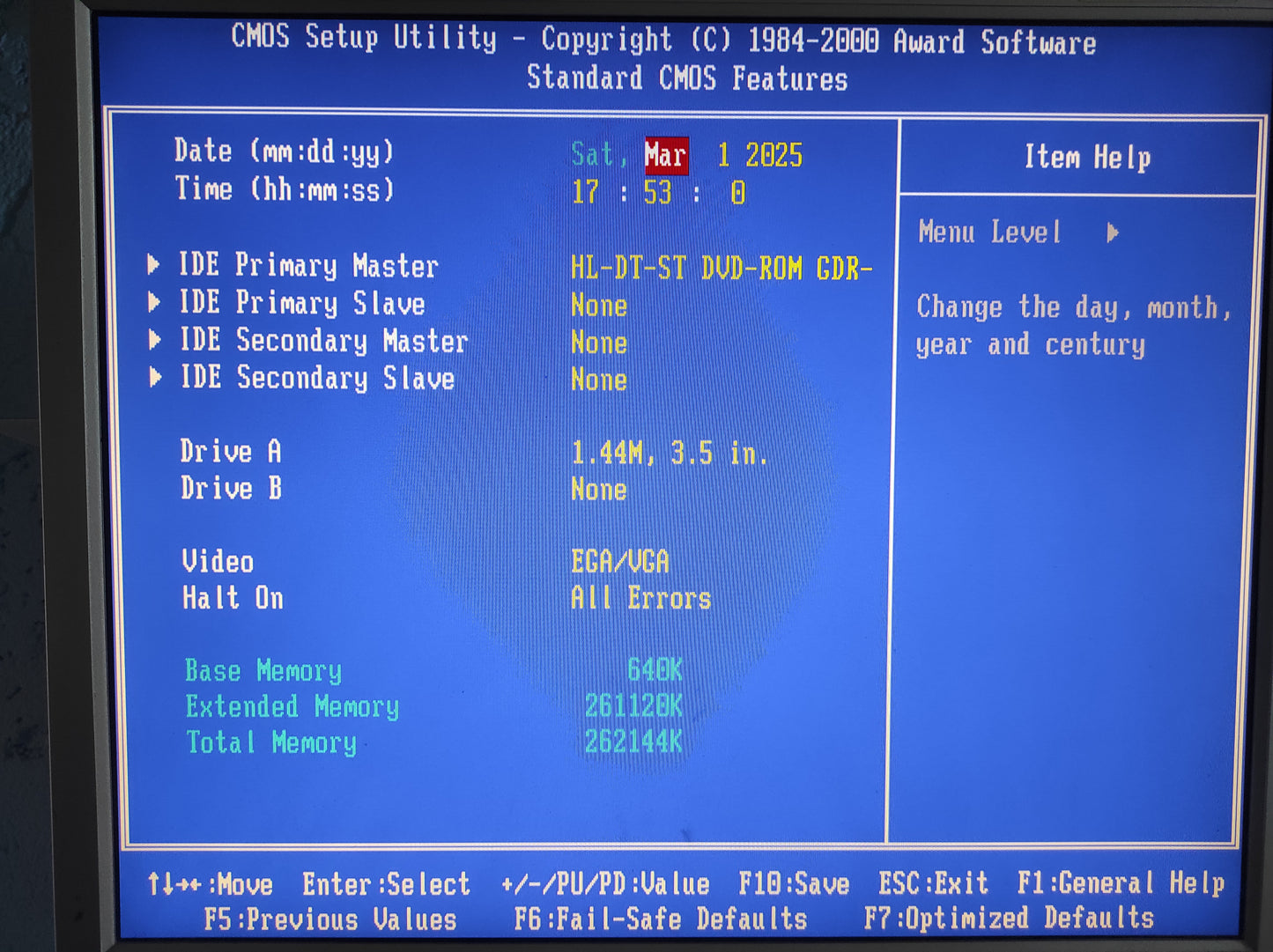Open the Drive A 1.44M, 3.5 in. setting
The width and height of the screenshot is (1273, 952).
click(x=669, y=454)
